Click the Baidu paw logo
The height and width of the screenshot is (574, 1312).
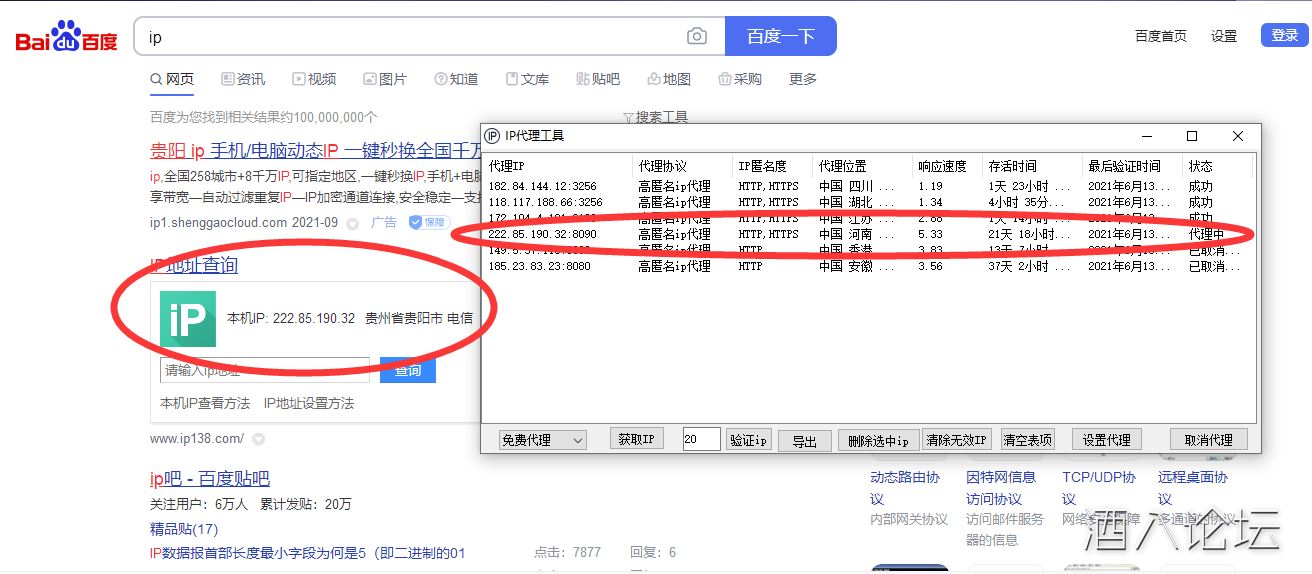66,37
